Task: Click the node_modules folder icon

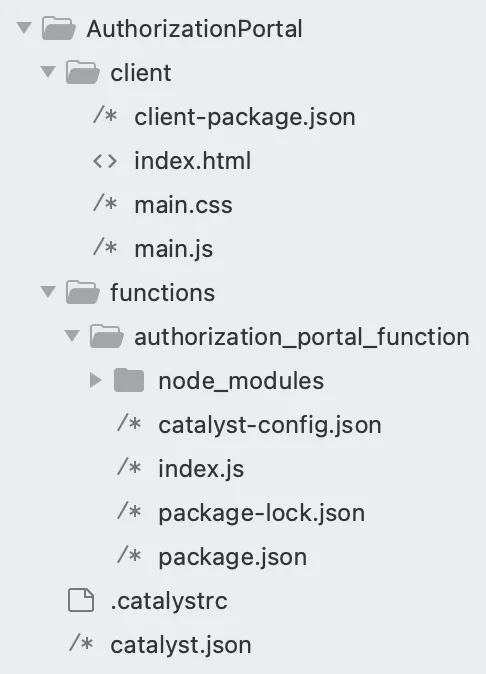Action: coord(129,380)
